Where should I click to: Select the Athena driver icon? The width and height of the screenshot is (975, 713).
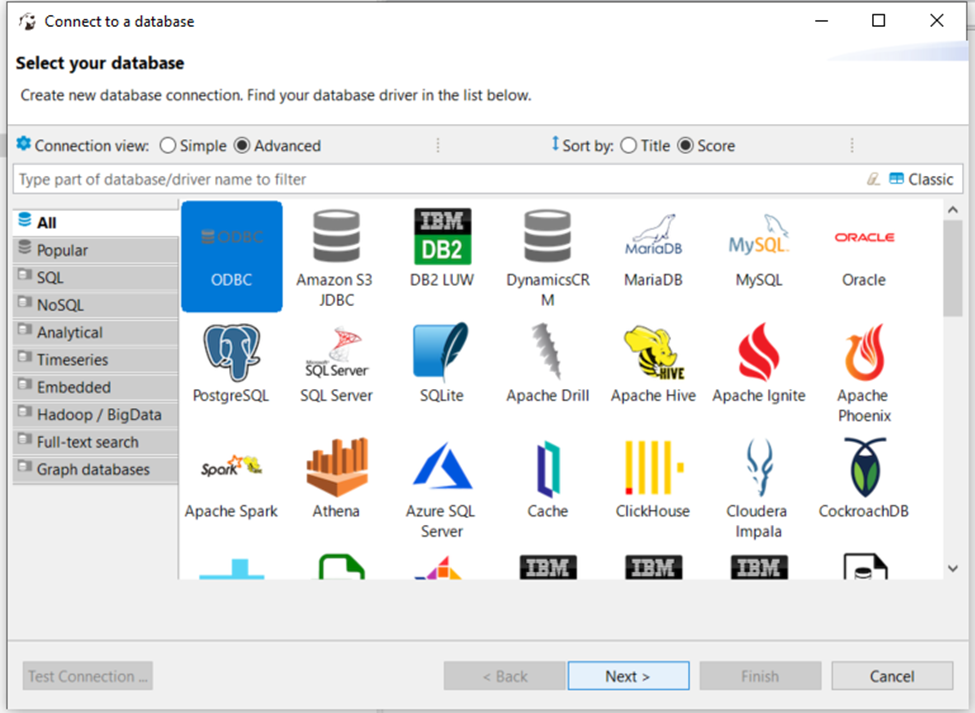pos(336,469)
